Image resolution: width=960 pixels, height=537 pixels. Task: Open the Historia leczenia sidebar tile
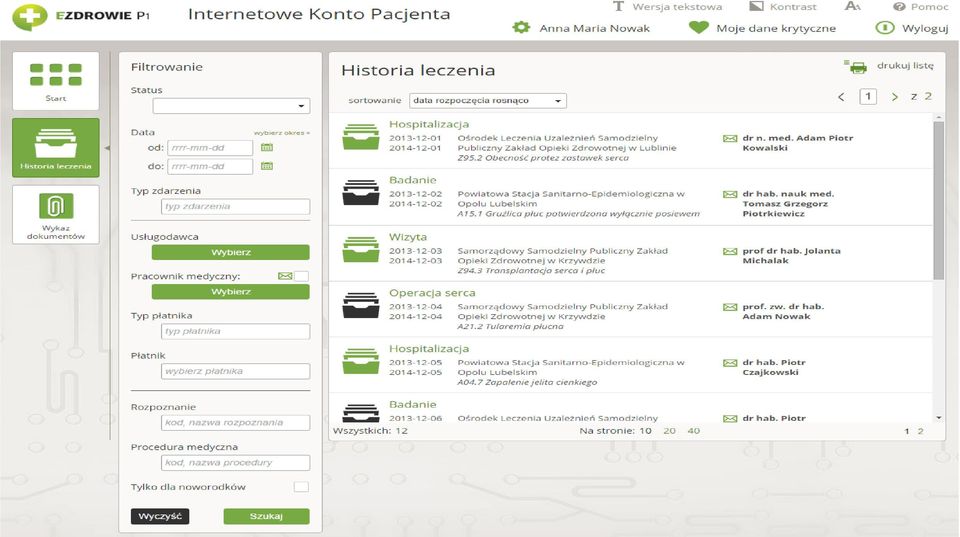coord(56,148)
